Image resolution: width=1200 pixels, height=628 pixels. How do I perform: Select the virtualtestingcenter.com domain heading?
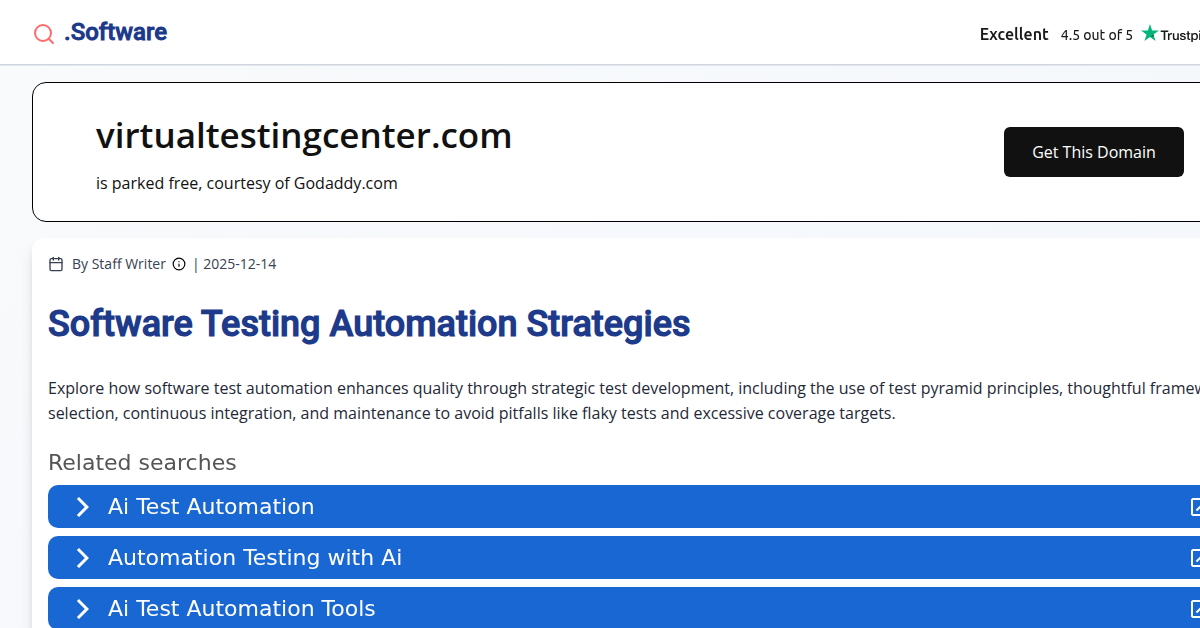(303, 136)
